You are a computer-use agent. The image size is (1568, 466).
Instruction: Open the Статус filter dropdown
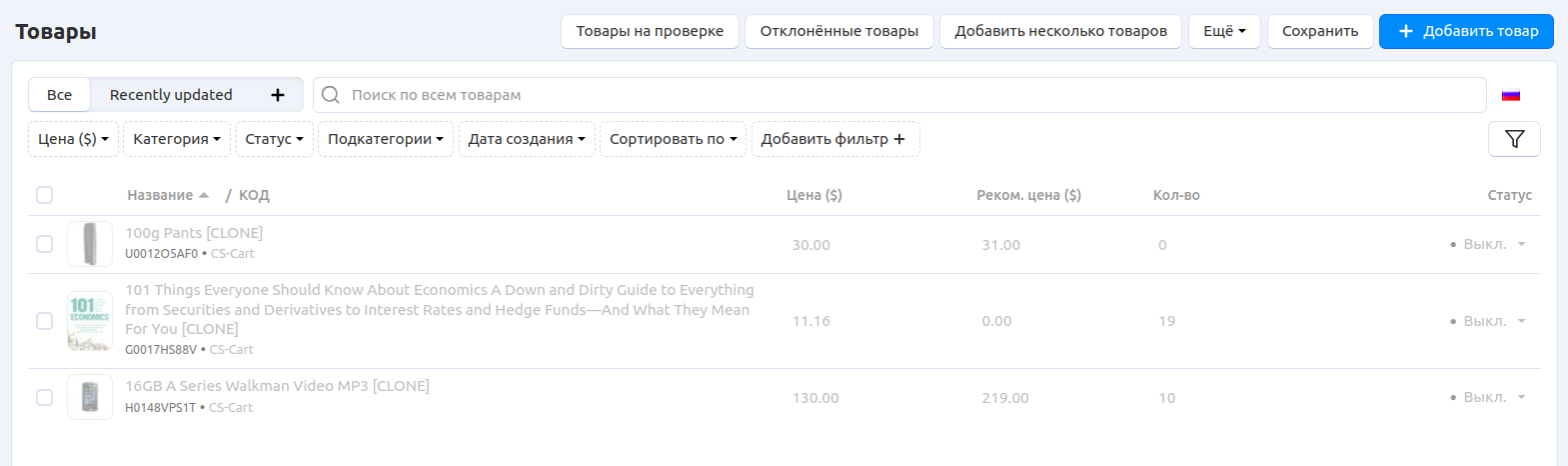(x=275, y=139)
